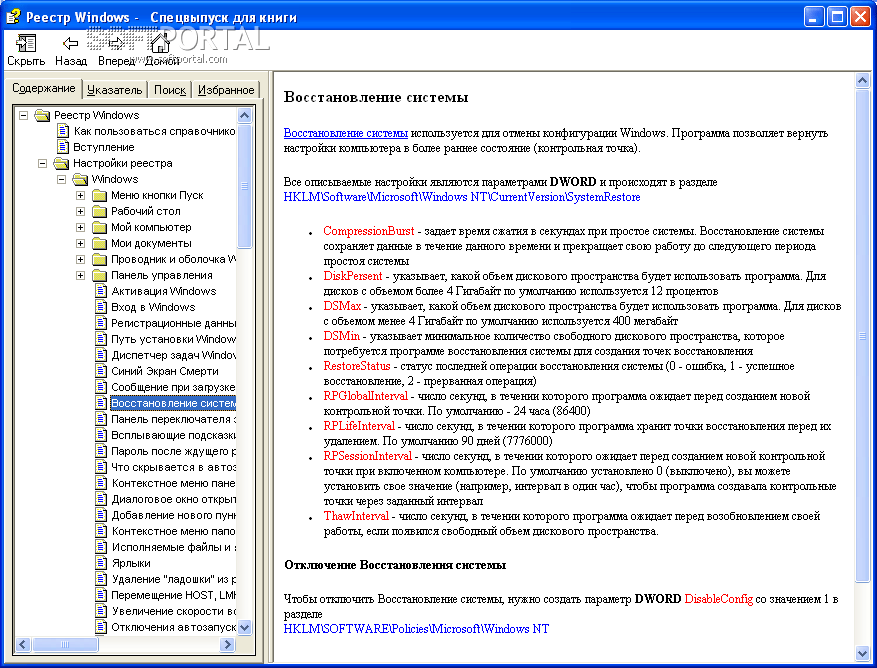877x668 pixels.
Task: Click the page icon beside Вступление
Action: (x=63, y=147)
